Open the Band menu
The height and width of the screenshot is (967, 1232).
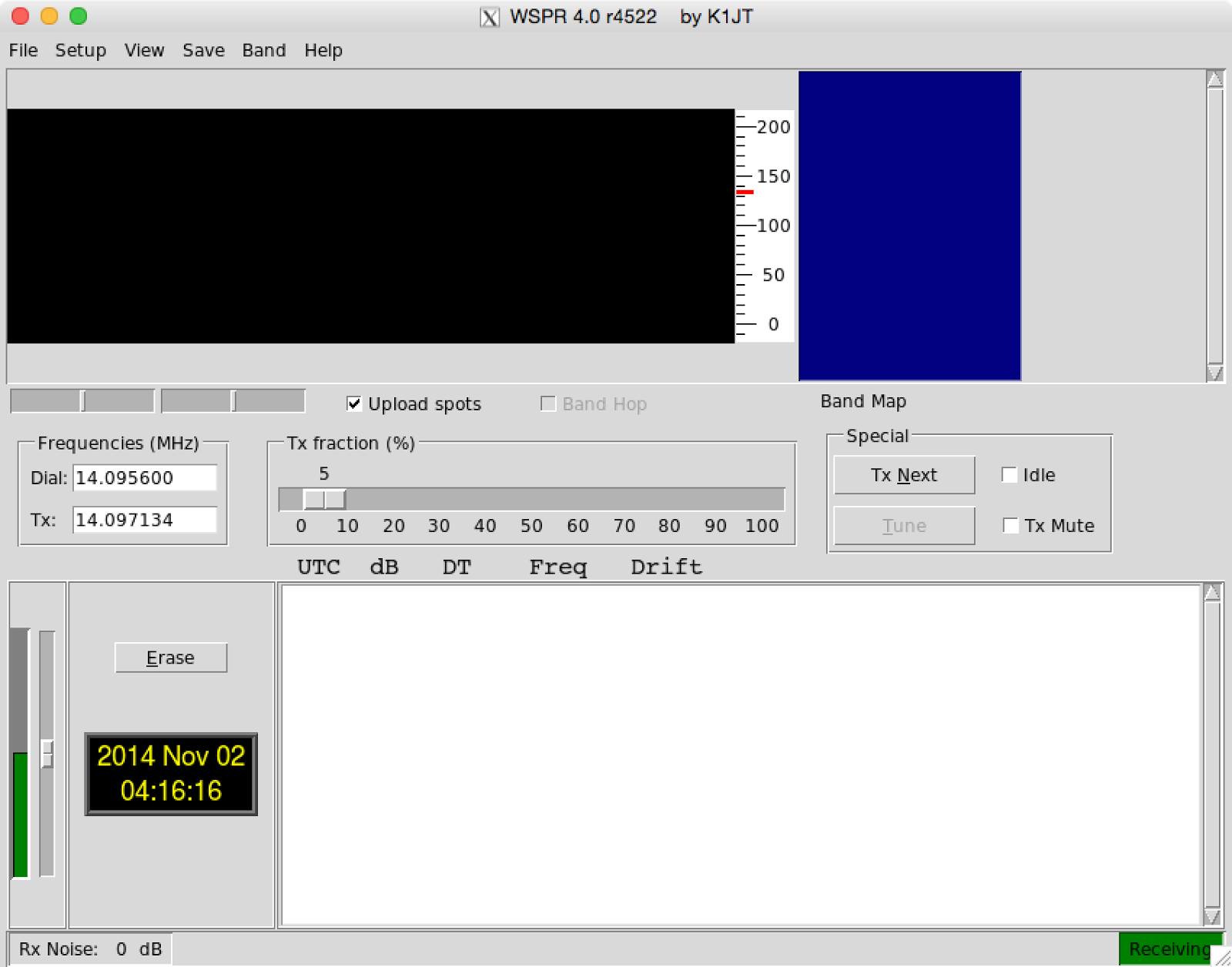pos(263,50)
